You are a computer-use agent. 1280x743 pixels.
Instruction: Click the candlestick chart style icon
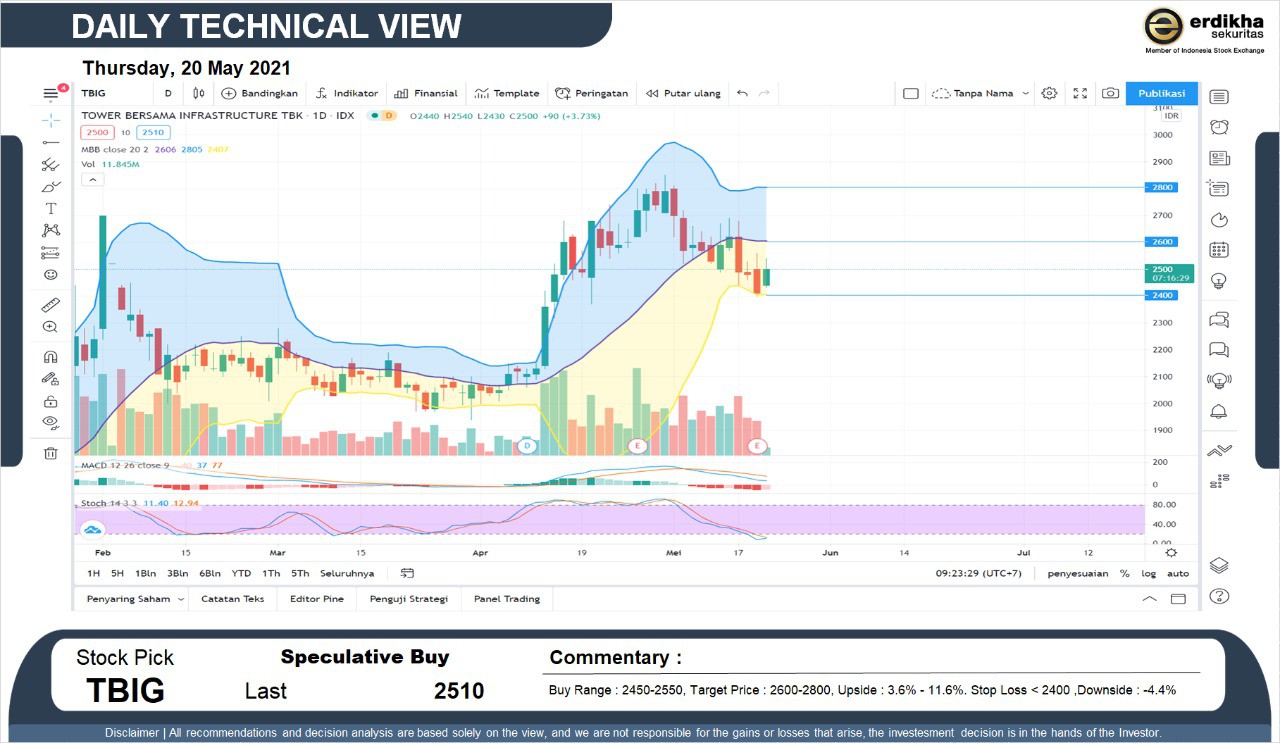[x=199, y=93]
